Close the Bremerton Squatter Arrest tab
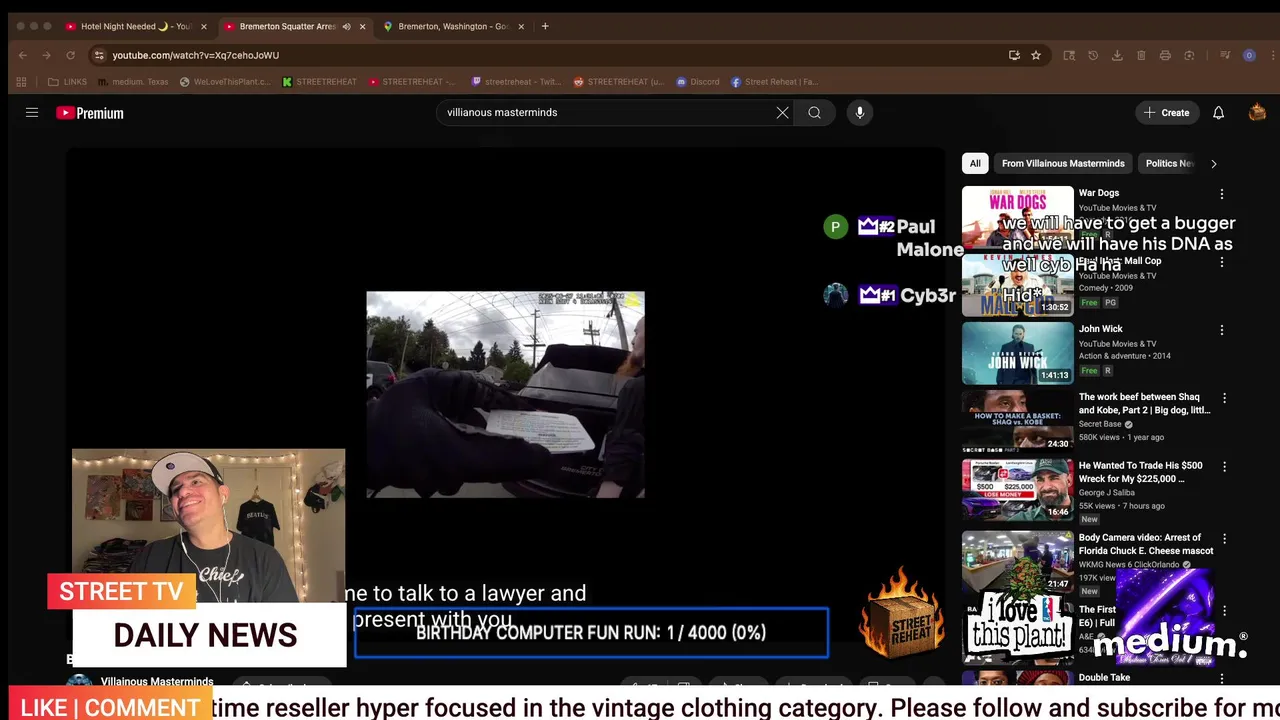 point(362,26)
